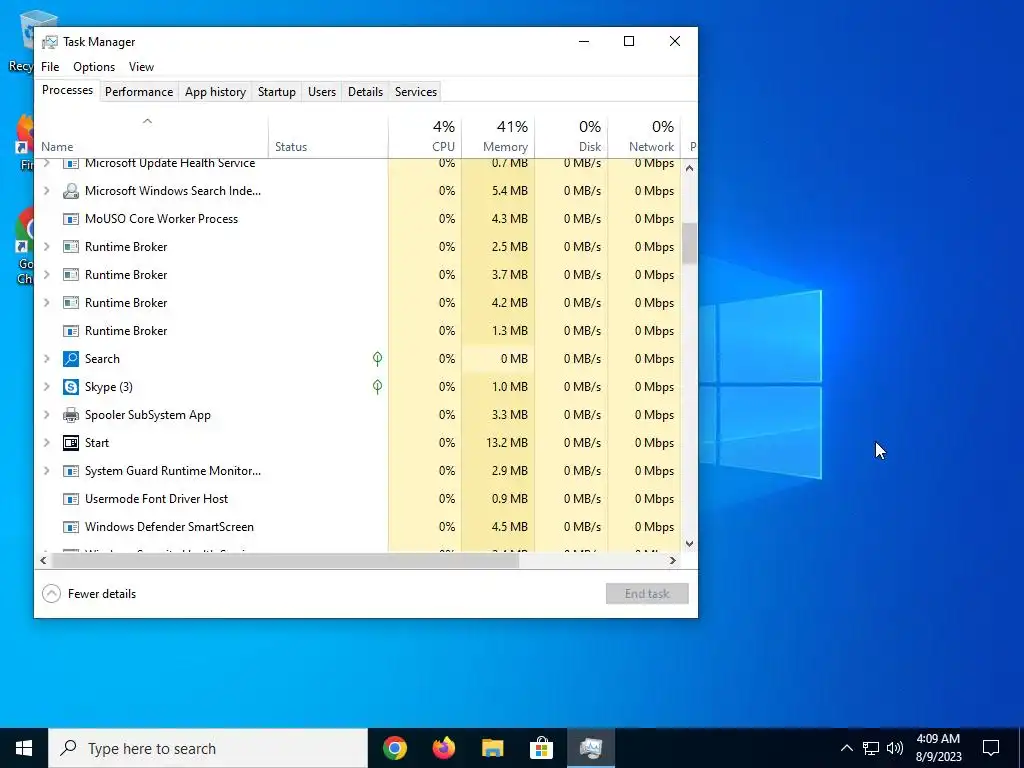Sort by the Network column header

[x=645, y=137]
